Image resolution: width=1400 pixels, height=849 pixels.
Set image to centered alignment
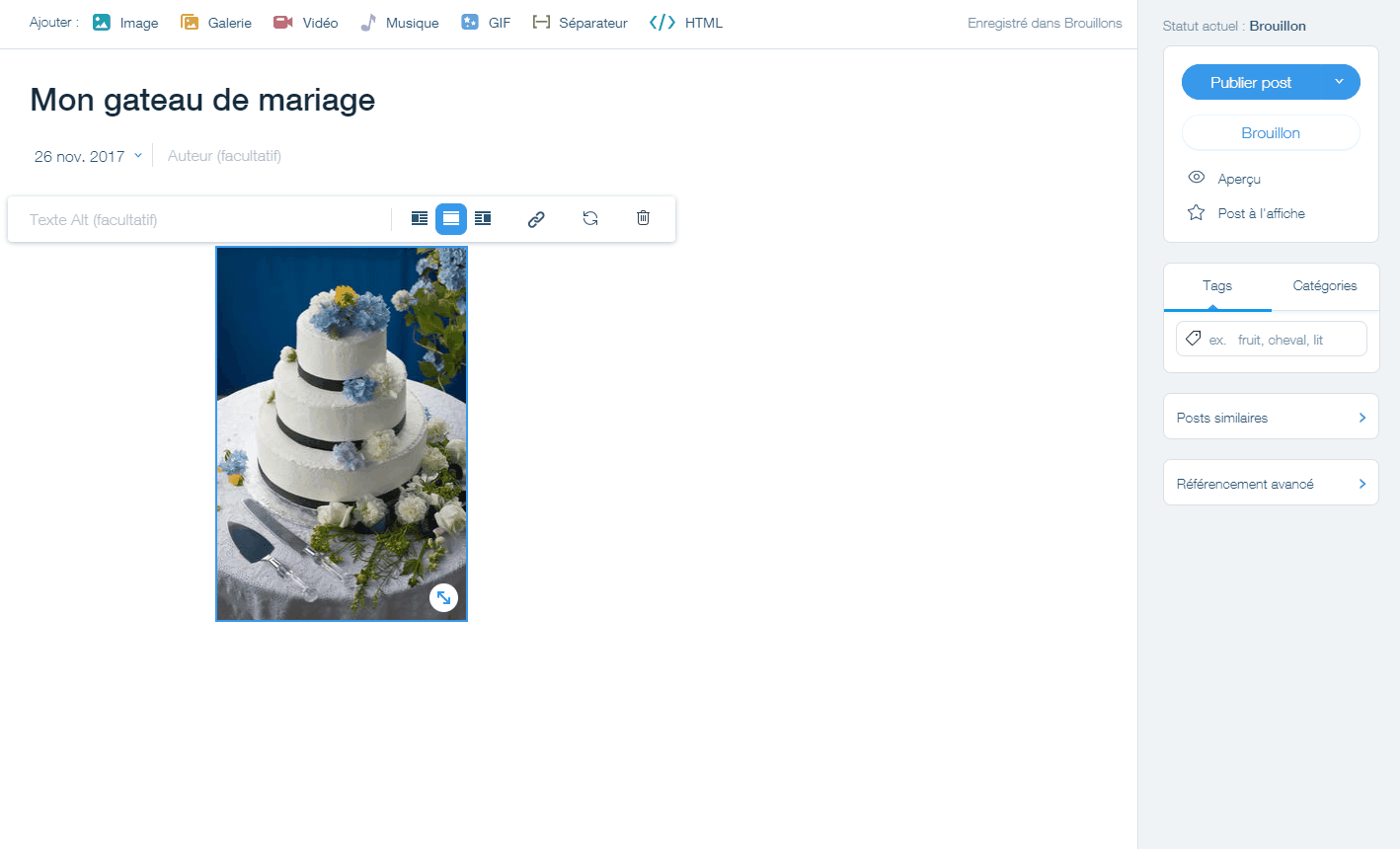(x=451, y=218)
